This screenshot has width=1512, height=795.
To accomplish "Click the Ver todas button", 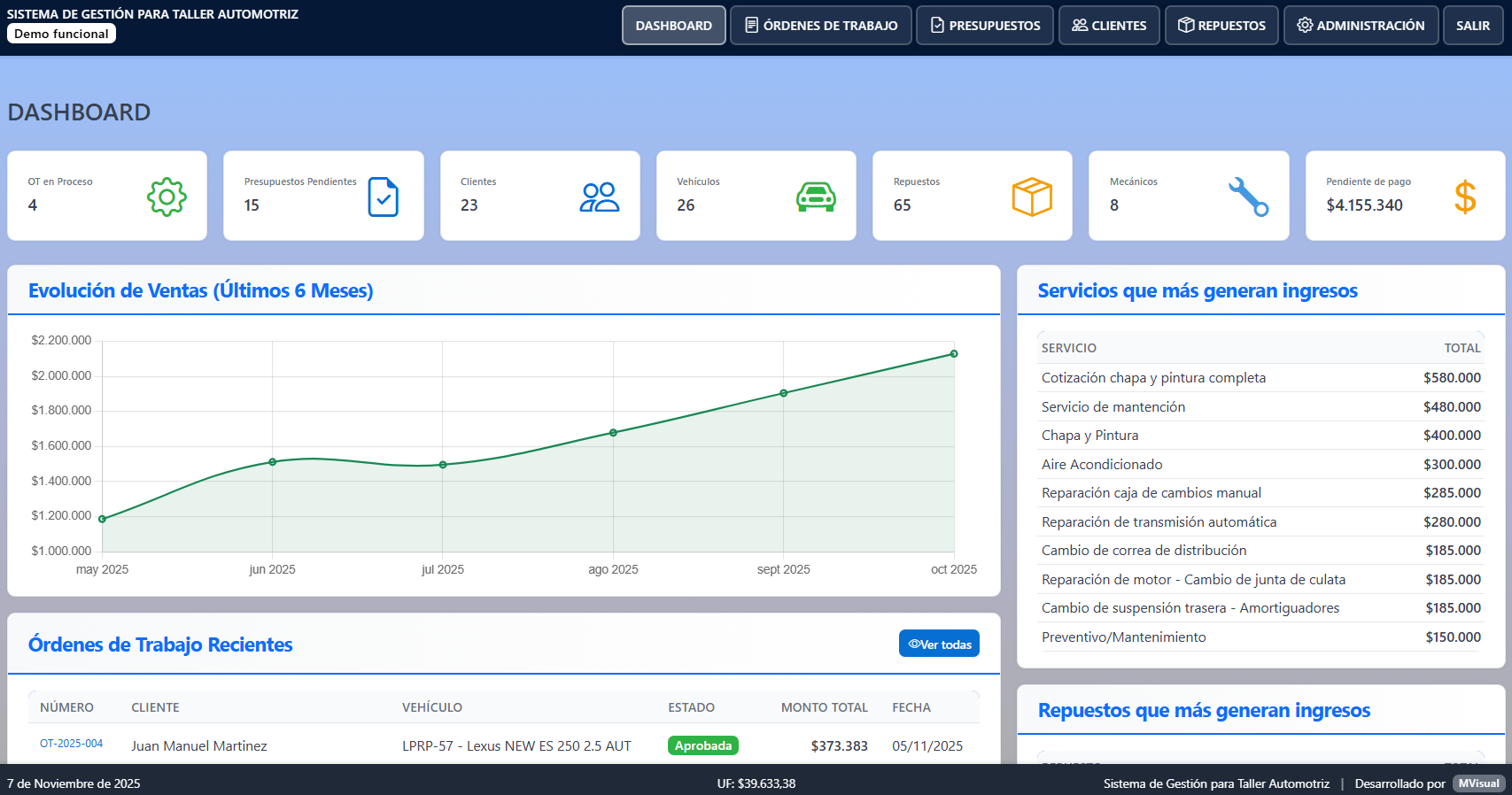I will tap(939, 644).
